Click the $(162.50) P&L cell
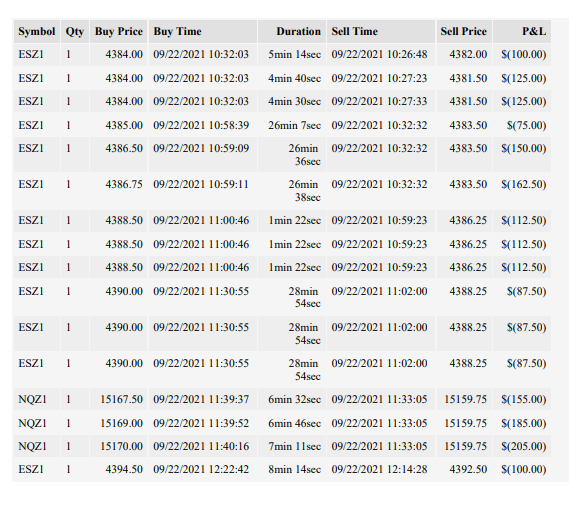 pos(522,191)
